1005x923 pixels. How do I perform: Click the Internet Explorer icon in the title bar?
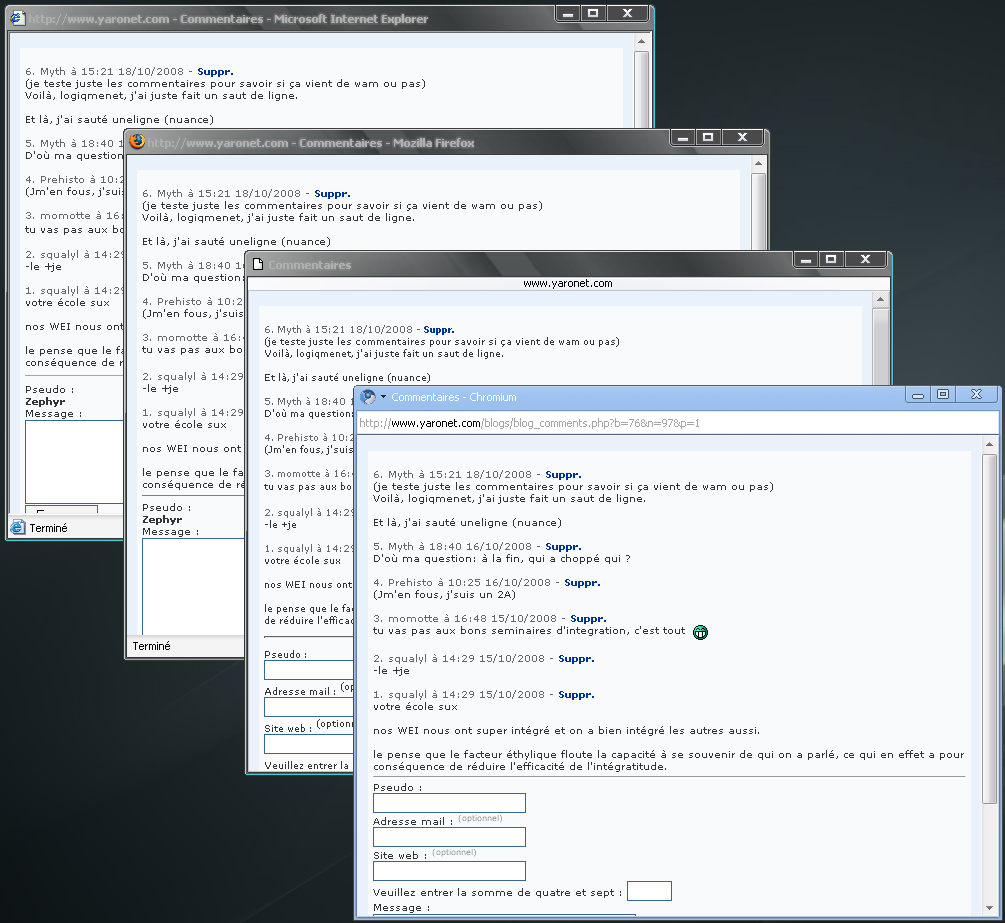coord(17,18)
